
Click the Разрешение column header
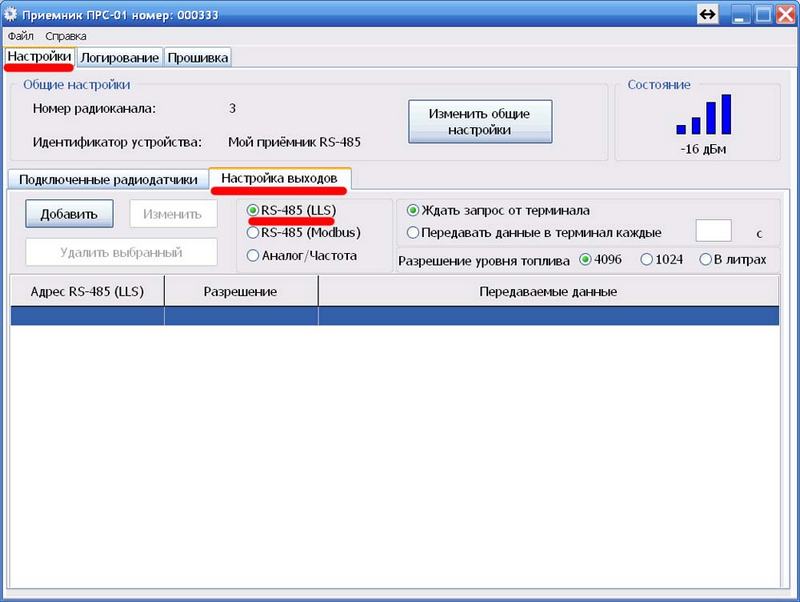[x=241, y=291]
